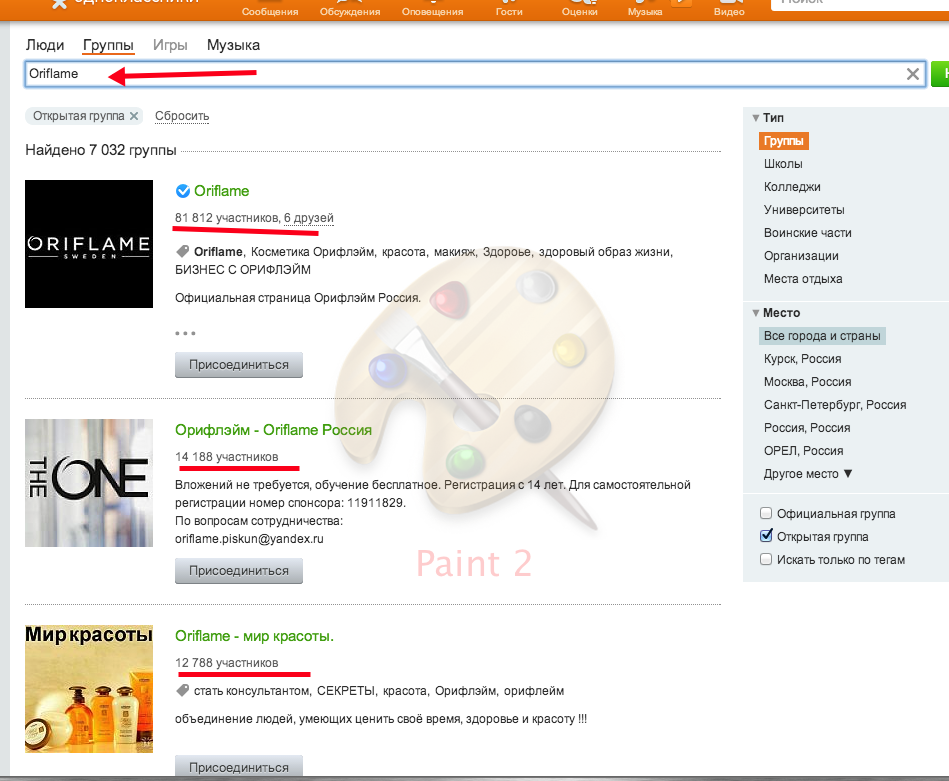Click the 12 788 участников text
949x781 pixels.
226,663
